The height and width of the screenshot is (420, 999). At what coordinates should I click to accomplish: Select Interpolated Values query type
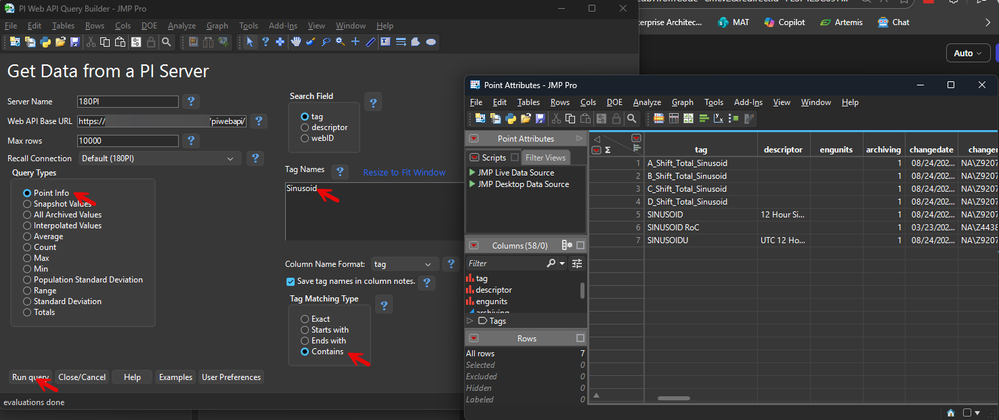(62, 226)
